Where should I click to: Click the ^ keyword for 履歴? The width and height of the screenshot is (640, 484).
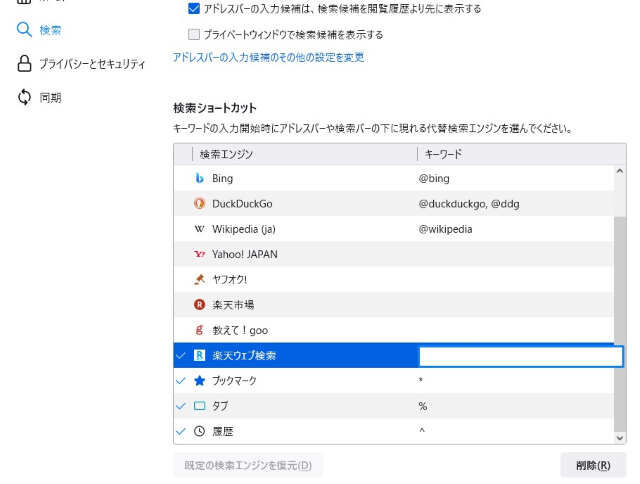422,430
